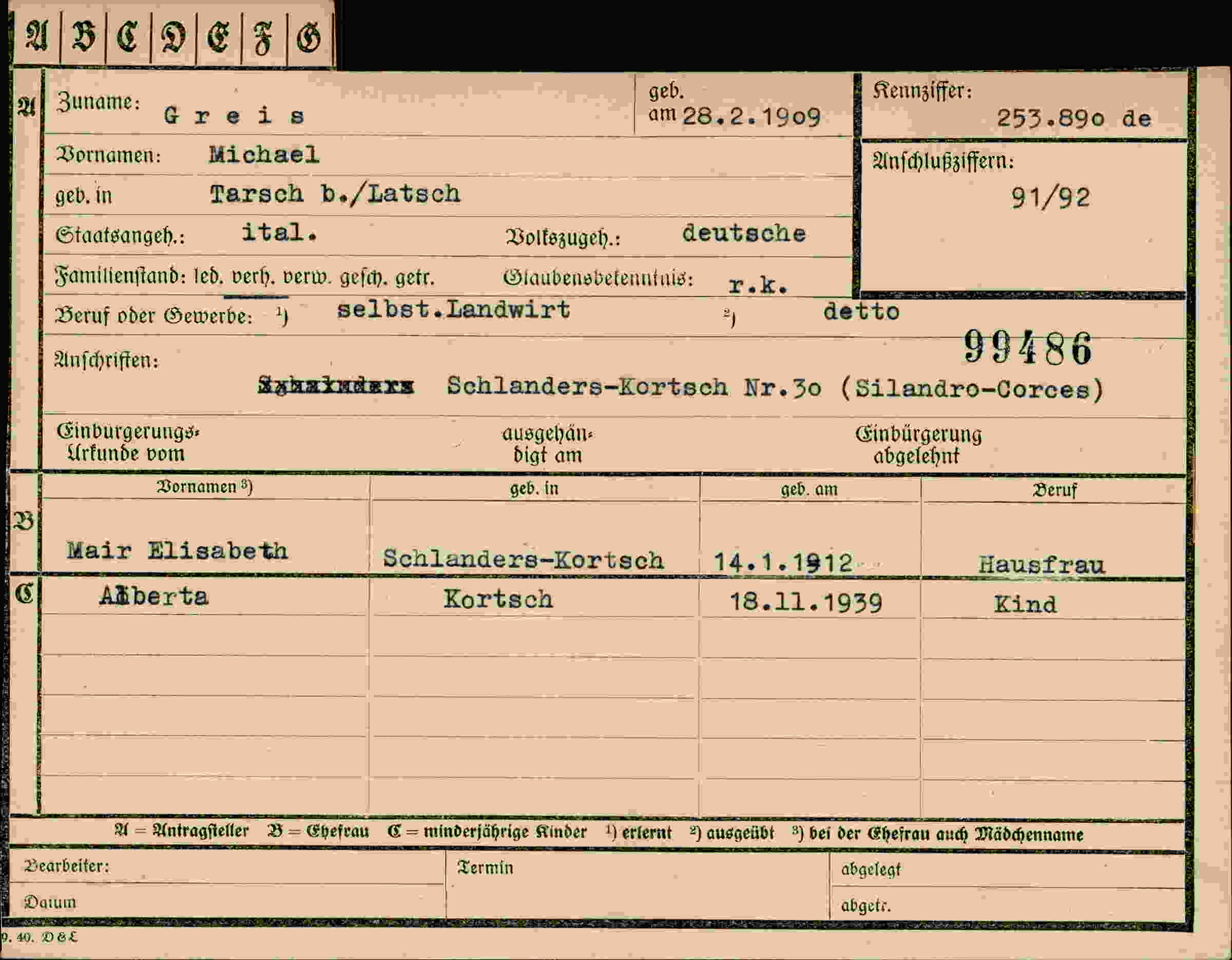Select the first name 'Michael'

click(264, 155)
